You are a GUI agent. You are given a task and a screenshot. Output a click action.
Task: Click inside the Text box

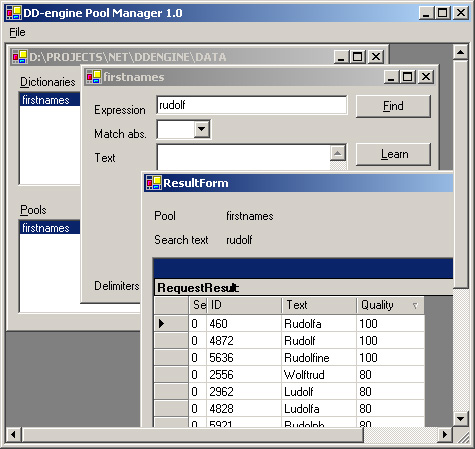point(244,157)
